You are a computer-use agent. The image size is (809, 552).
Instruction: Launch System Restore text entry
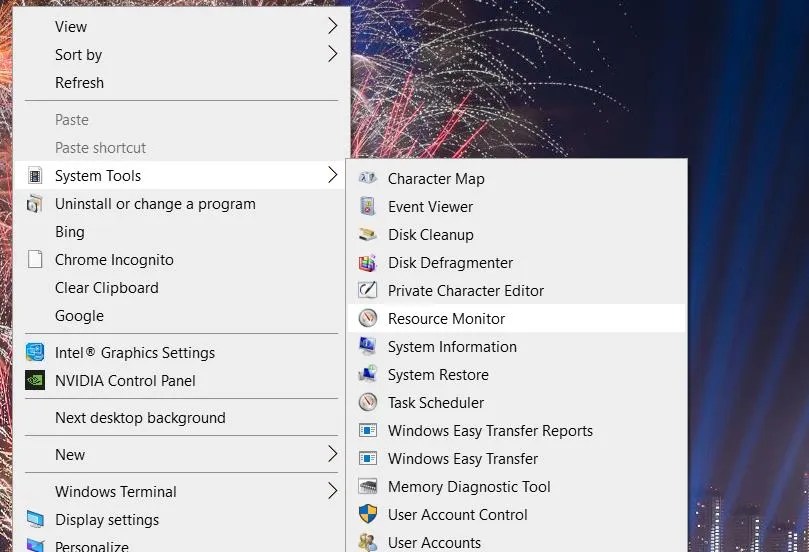(x=439, y=375)
